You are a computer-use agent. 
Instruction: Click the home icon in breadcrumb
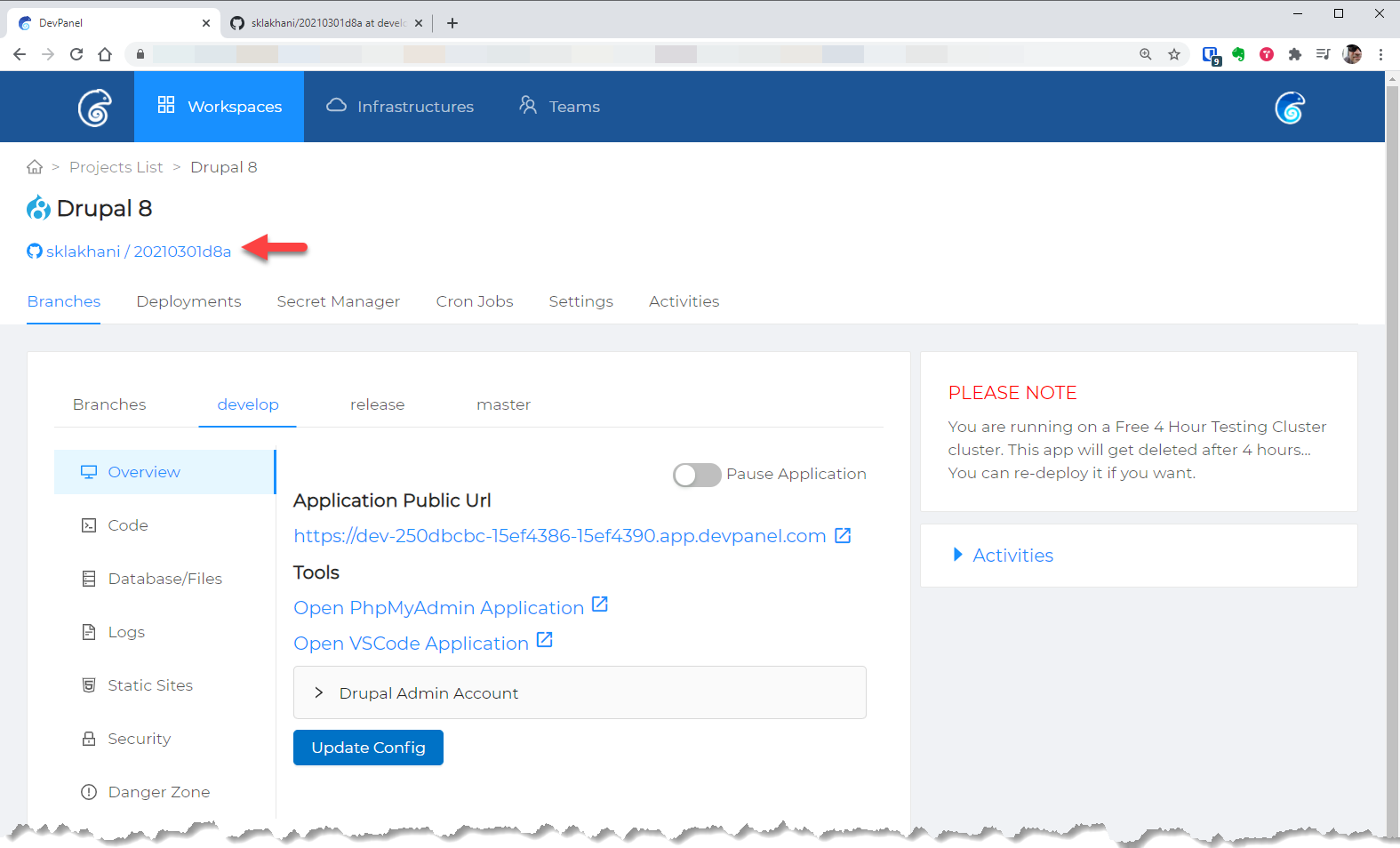click(x=35, y=167)
